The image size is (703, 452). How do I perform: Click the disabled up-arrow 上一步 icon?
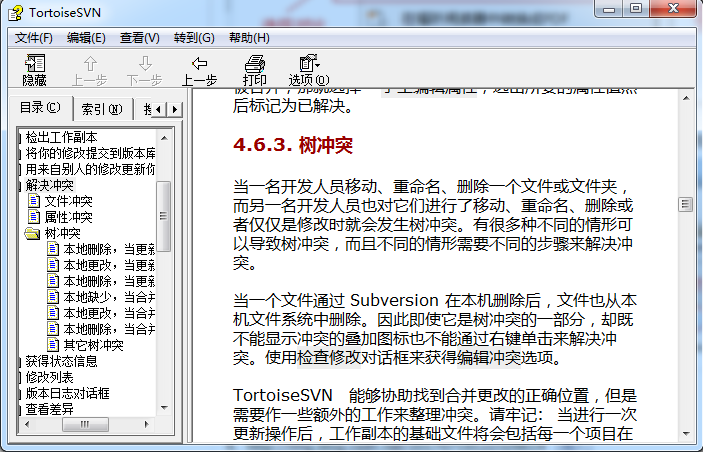click(x=90, y=64)
